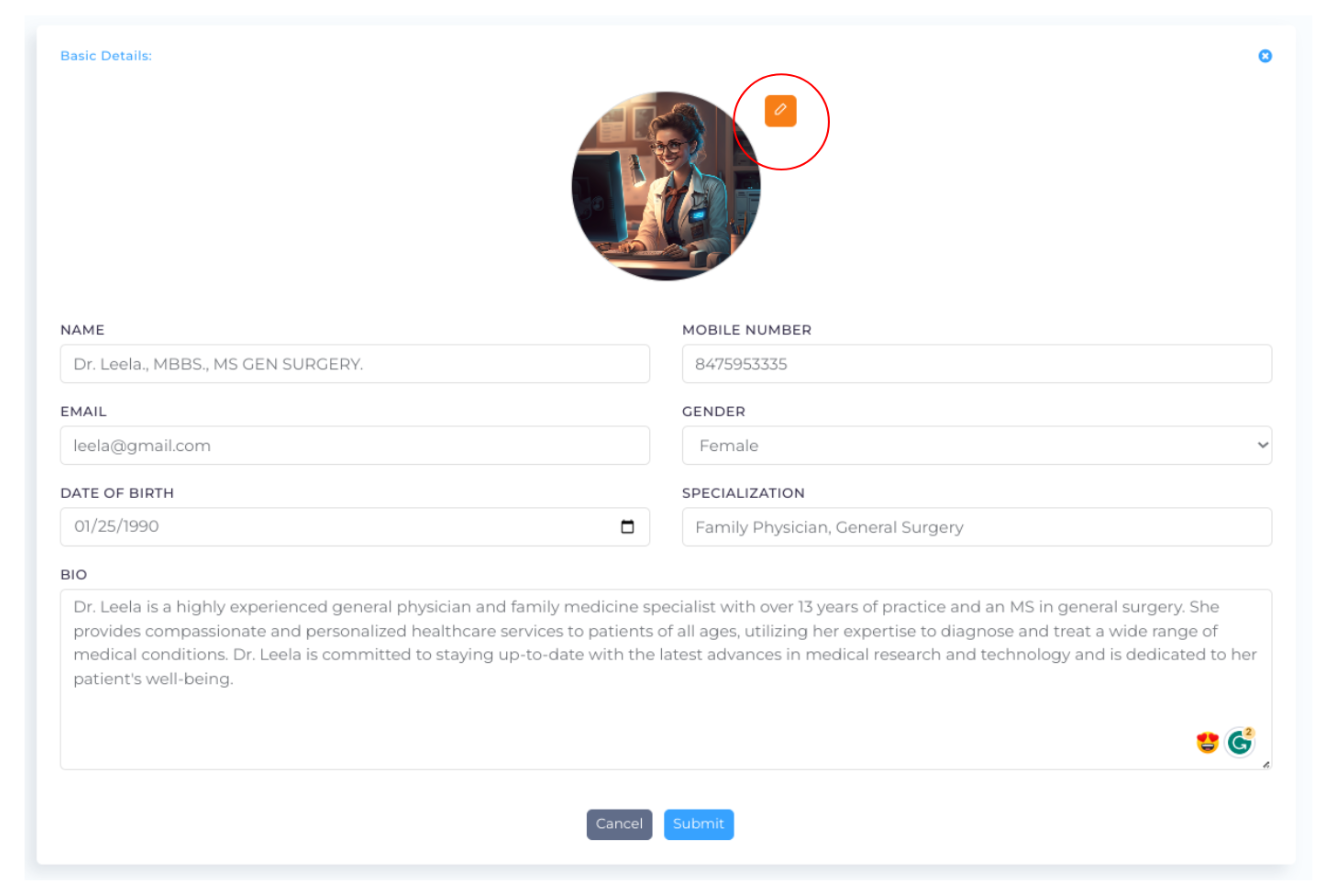The image size is (1334, 895).
Task: Click the Specialization input field
Action: 977,527
